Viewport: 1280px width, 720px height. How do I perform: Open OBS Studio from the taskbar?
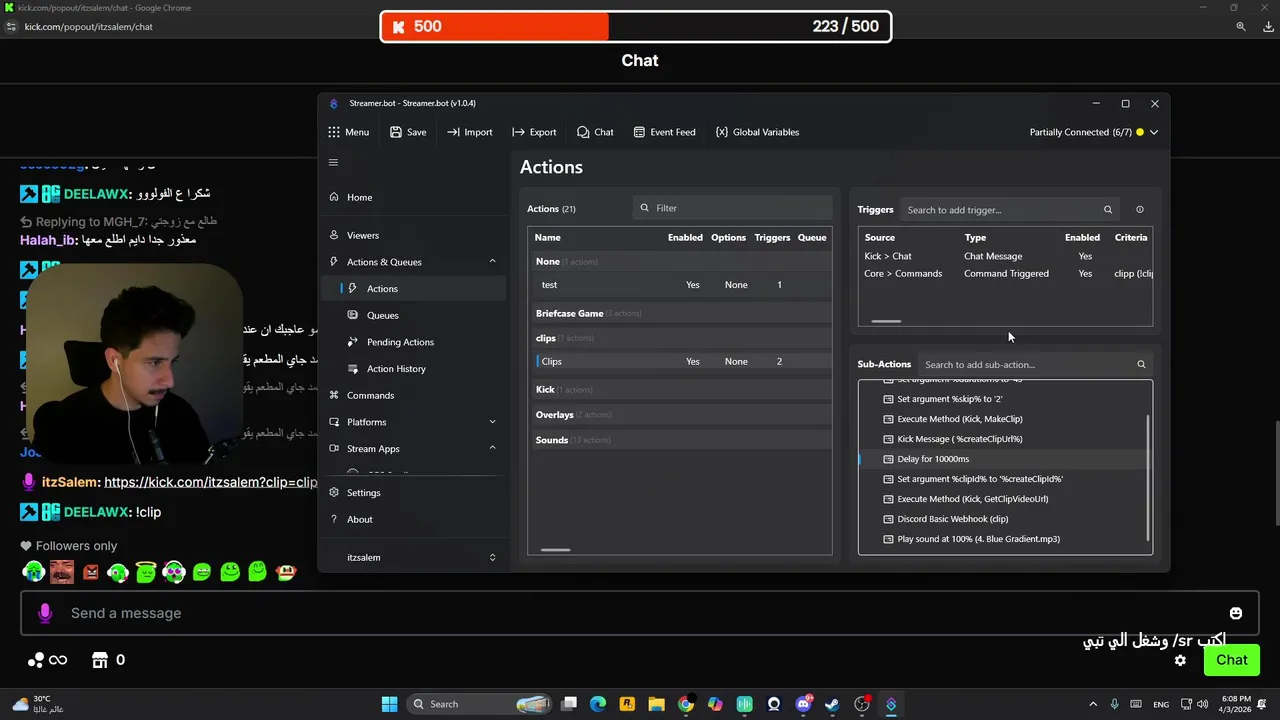(x=862, y=704)
